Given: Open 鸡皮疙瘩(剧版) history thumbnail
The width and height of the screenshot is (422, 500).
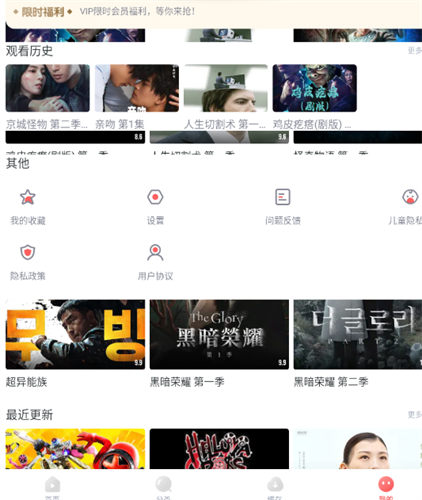Looking at the screenshot, I should 315,88.
